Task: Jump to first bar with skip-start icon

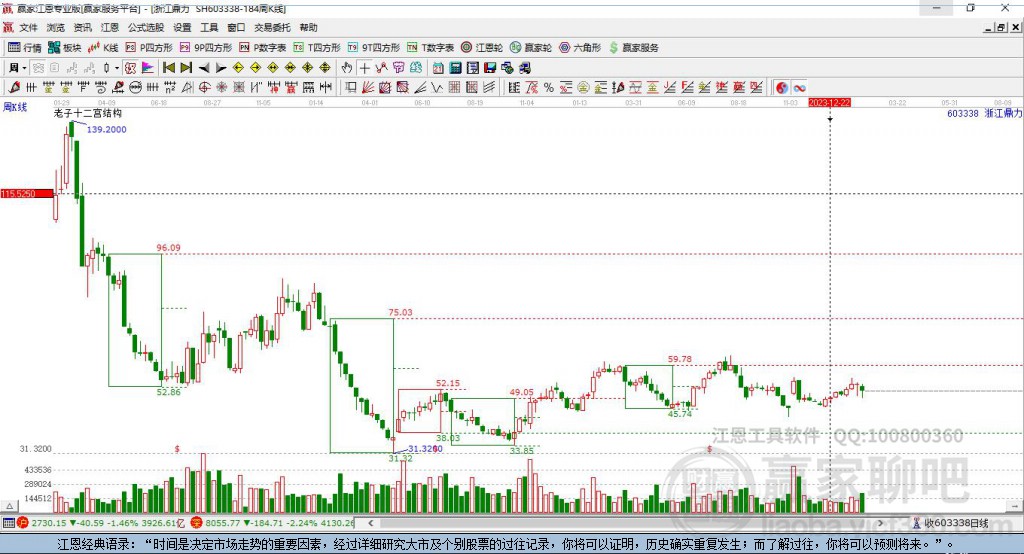Action: coord(168,68)
